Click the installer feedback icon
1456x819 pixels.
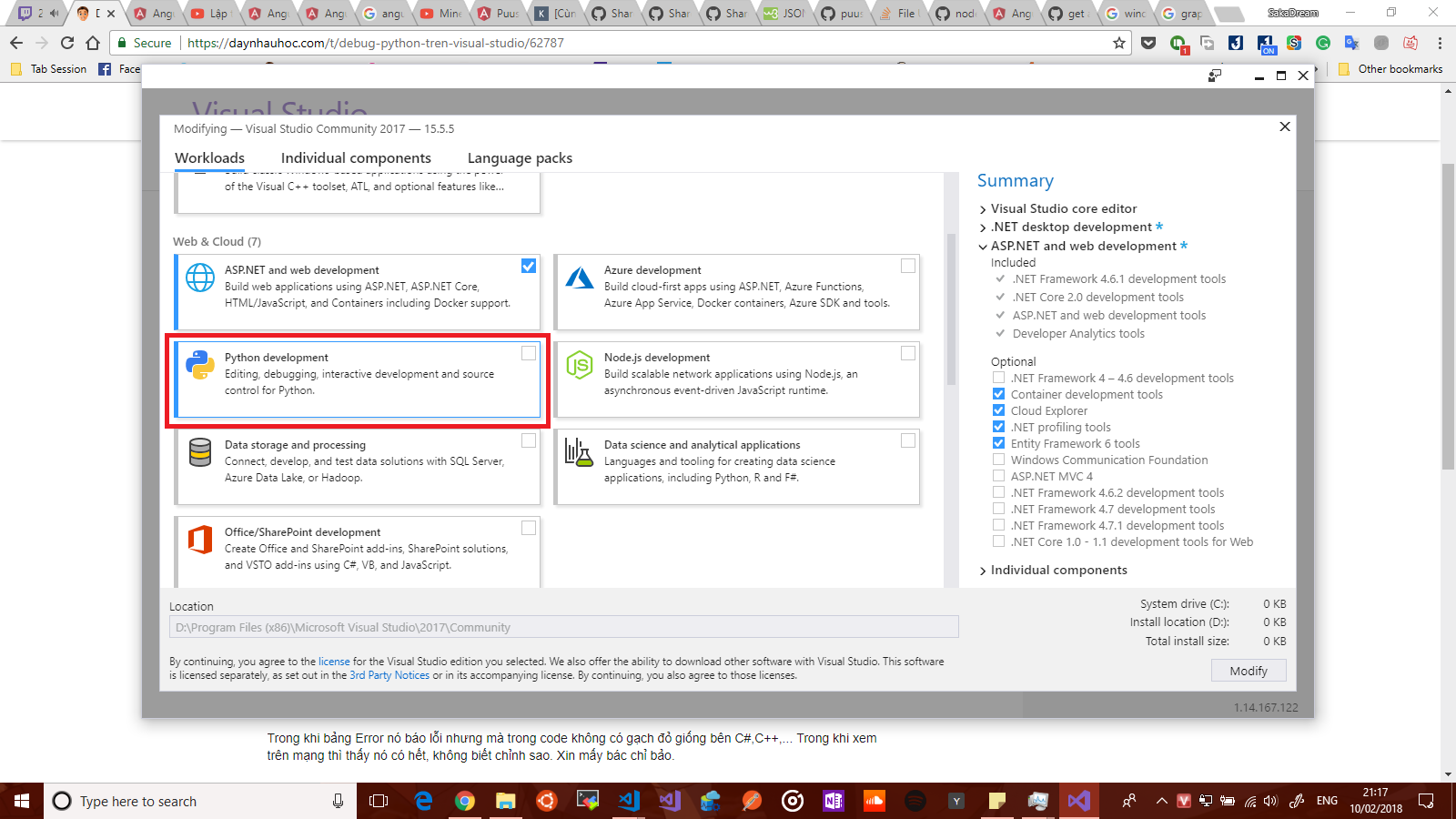click(1215, 76)
